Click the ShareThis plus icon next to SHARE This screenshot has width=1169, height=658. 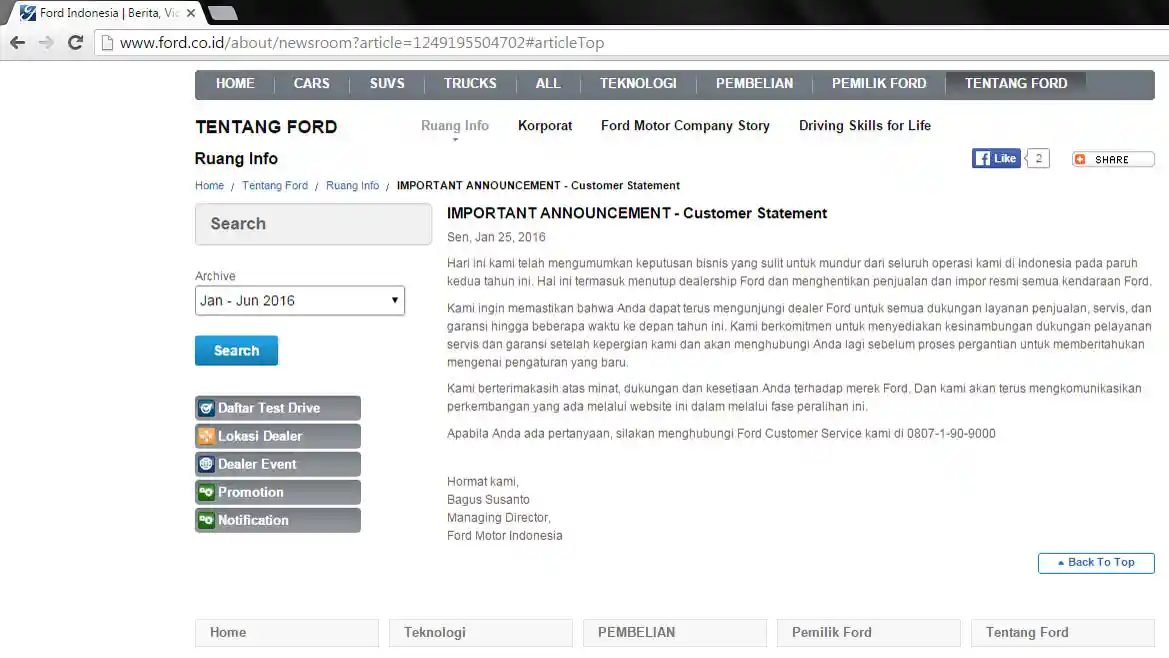(1080, 158)
